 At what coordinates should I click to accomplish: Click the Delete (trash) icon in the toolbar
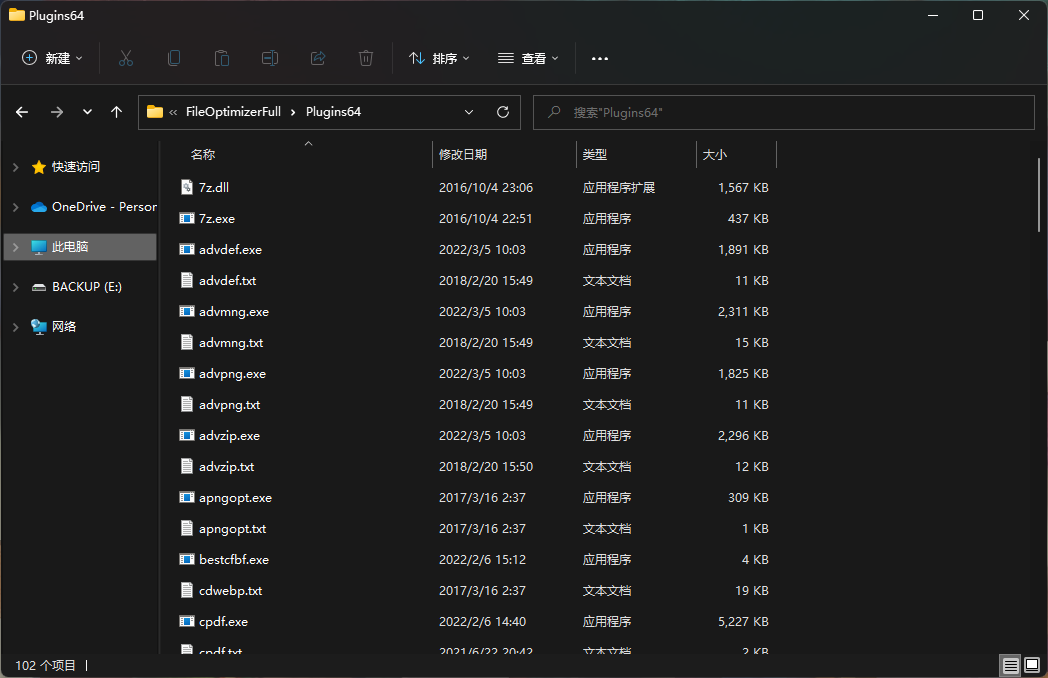(365, 58)
